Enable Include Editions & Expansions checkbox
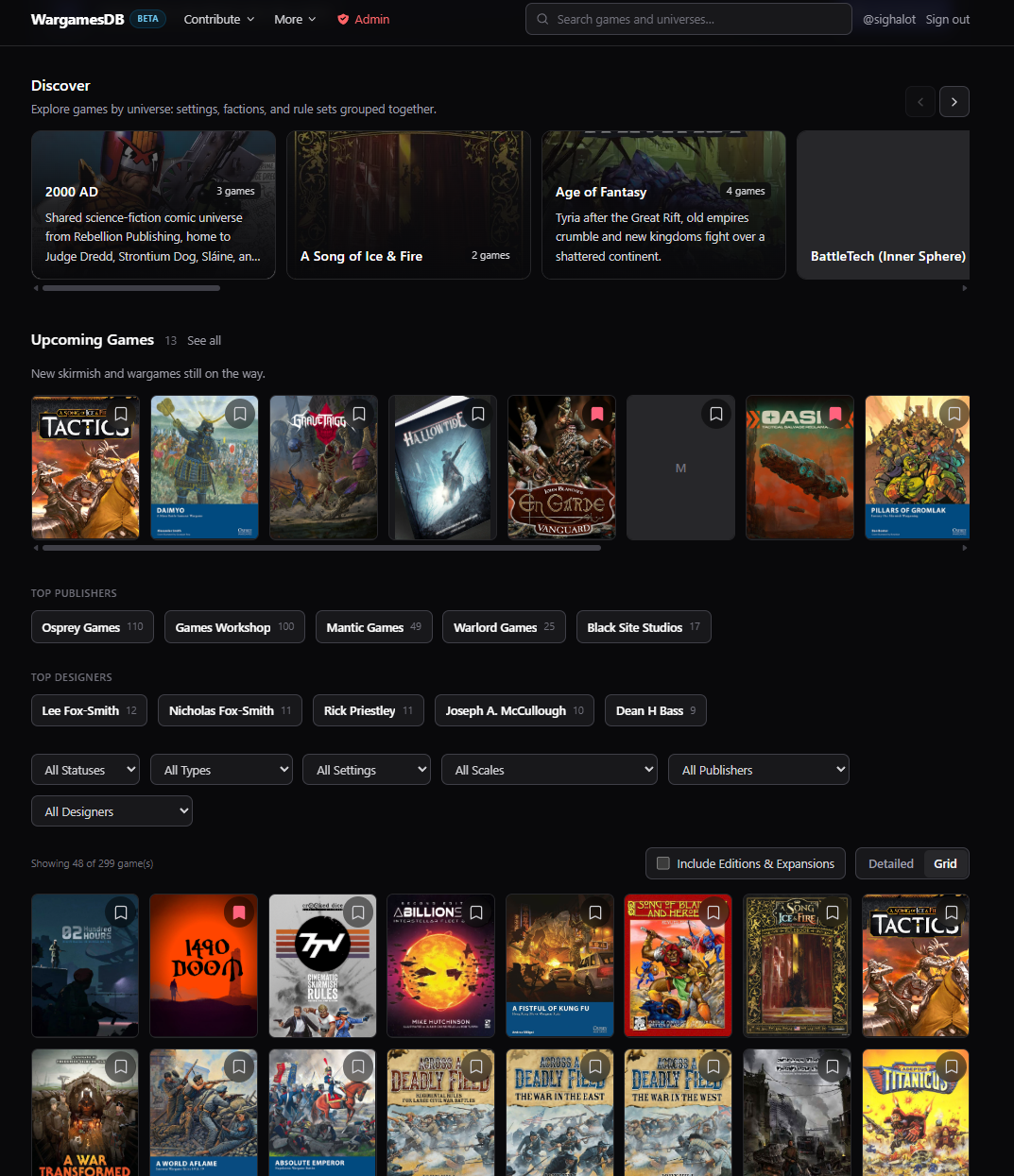Screen dimensions: 1014x1176 pyautogui.click(x=663, y=863)
